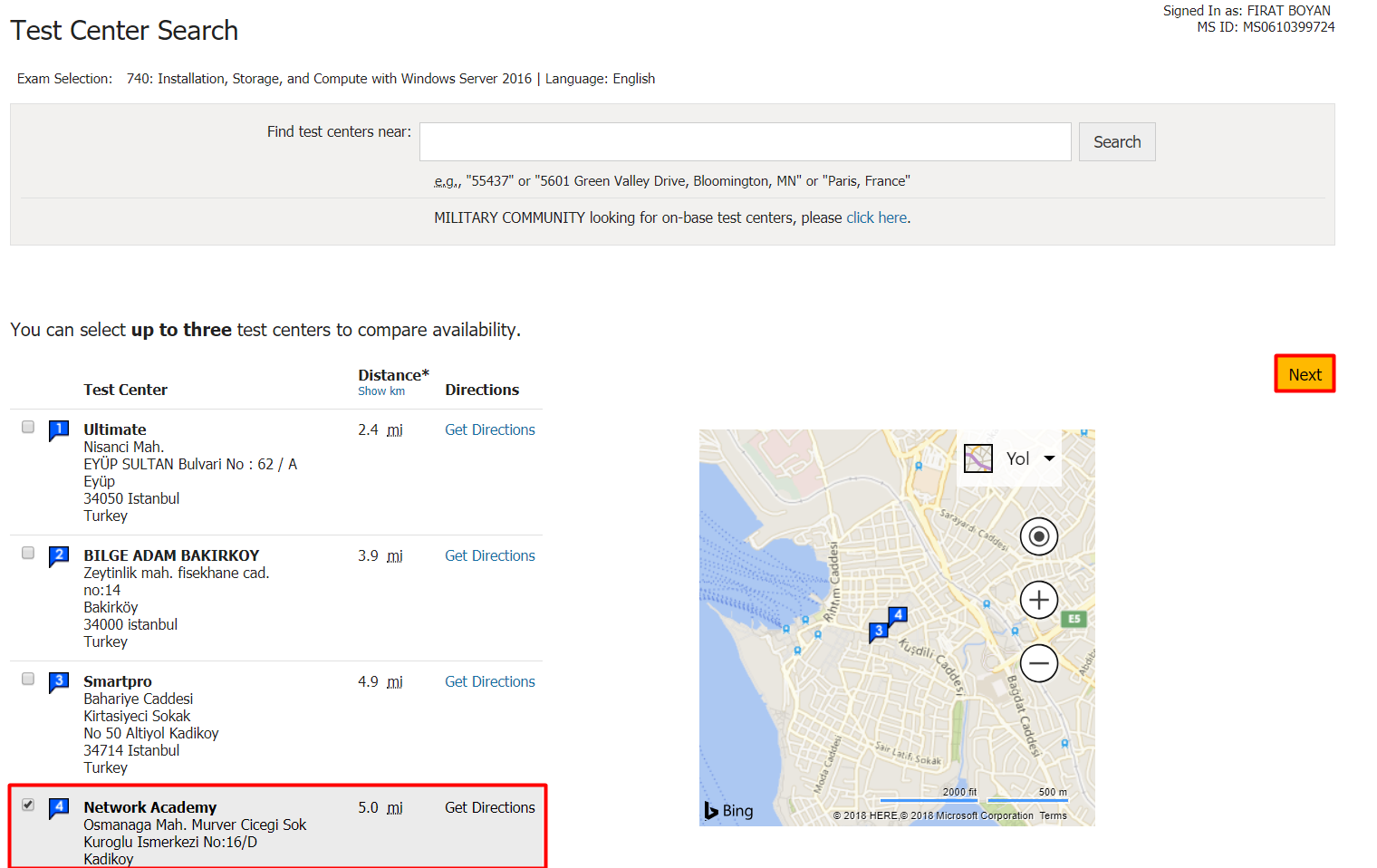Click the number 2 pin icon for BILGE ADAM BAKIRKOY
1377x868 pixels.
tap(59, 555)
